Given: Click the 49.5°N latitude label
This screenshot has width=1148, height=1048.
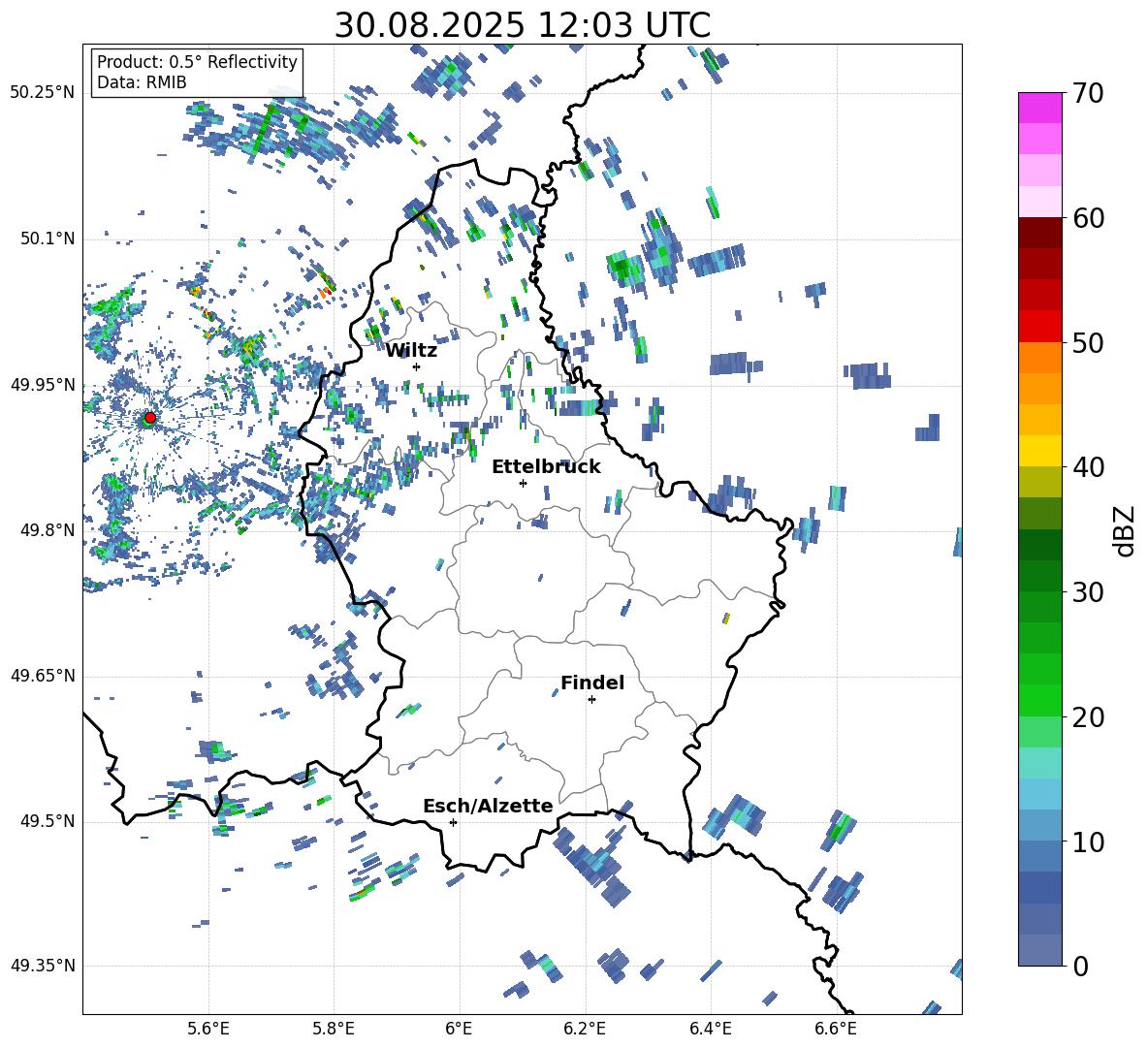Looking at the screenshot, I should [x=47, y=821].
